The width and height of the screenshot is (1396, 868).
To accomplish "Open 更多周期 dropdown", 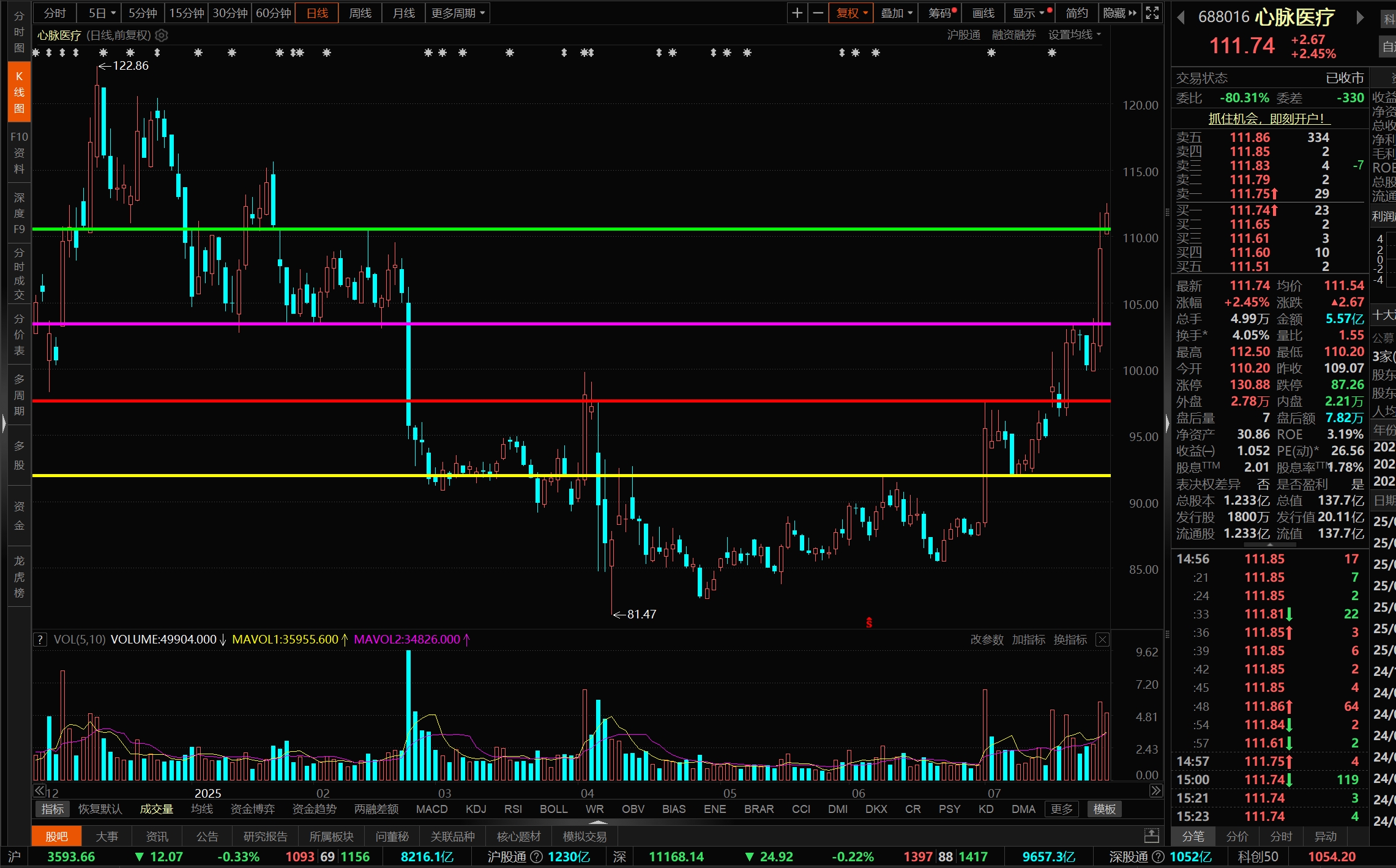I will point(458,13).
